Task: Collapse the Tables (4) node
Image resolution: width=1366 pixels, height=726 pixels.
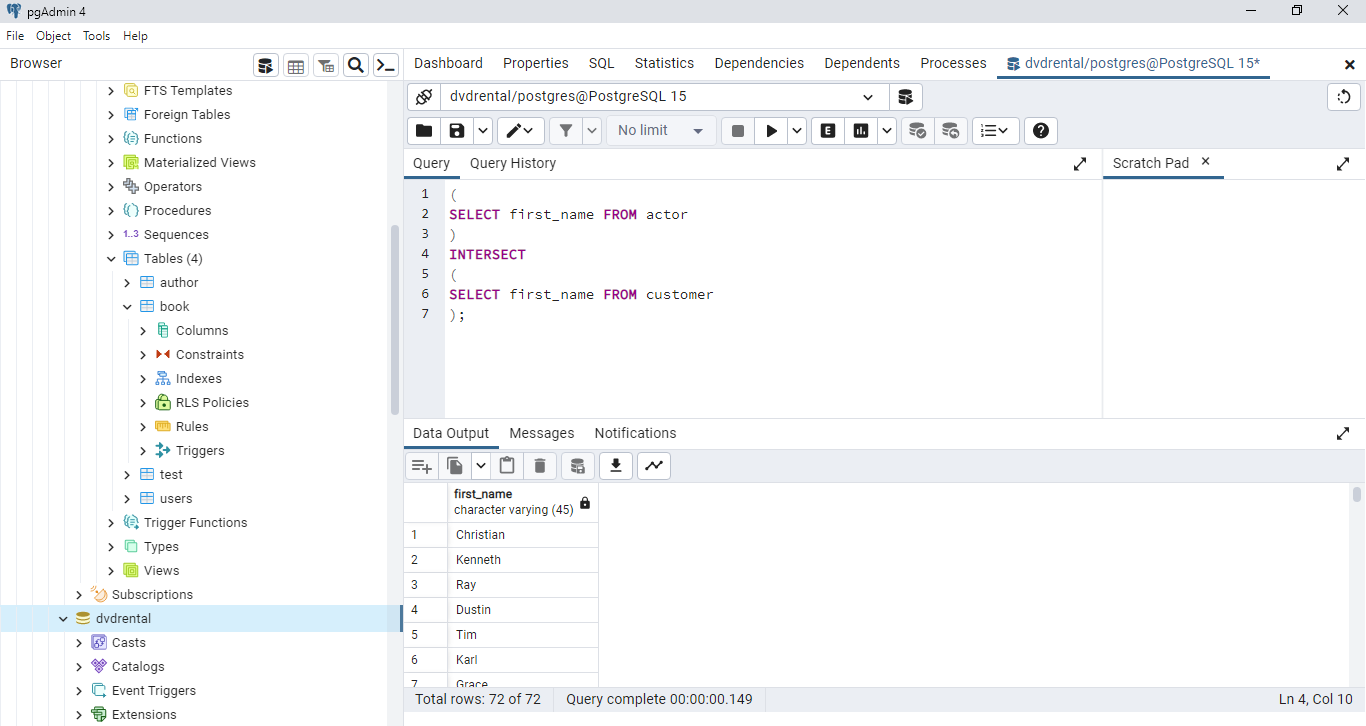Action: [x=111, y=259]
